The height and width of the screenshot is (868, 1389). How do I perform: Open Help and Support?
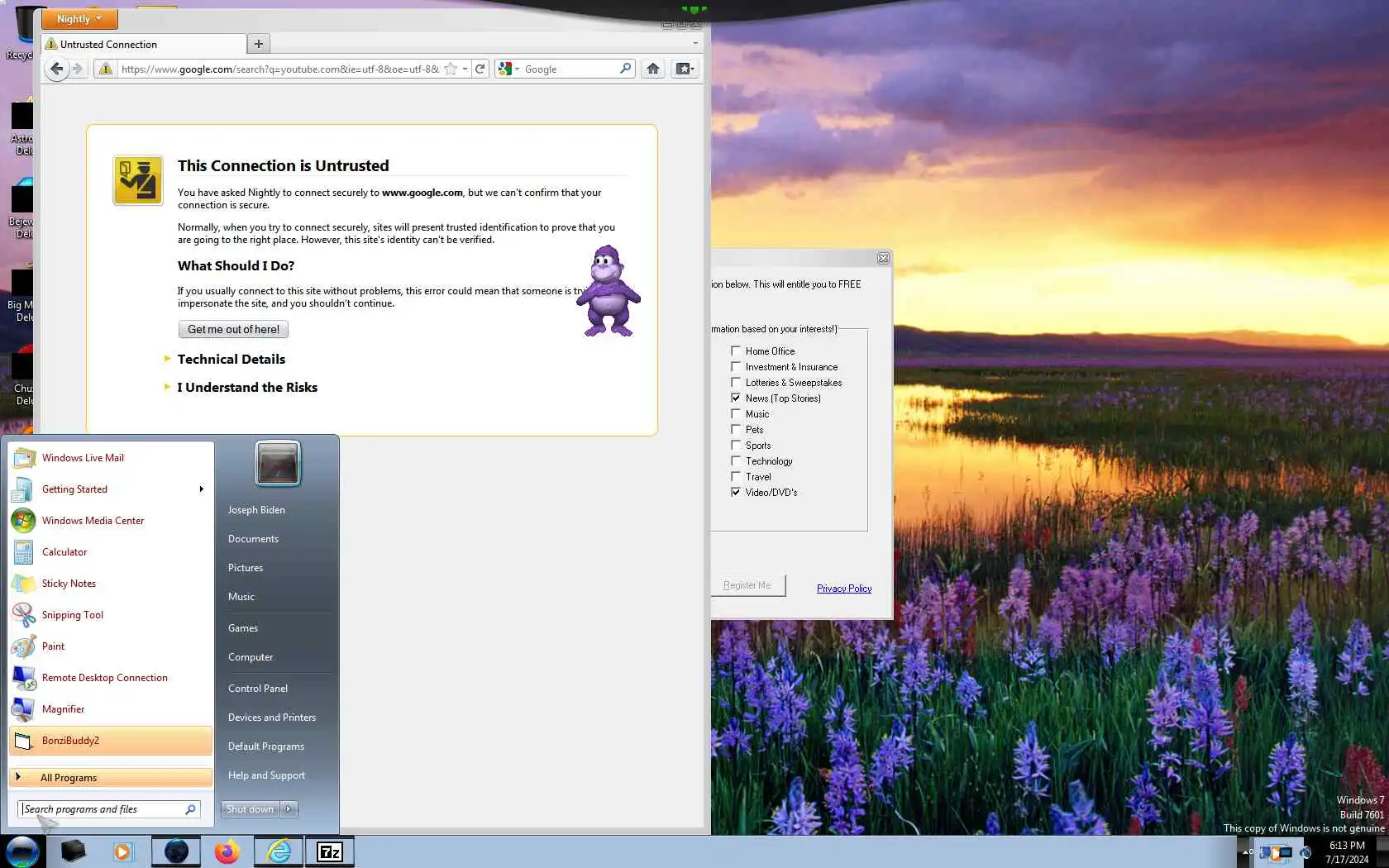[x=266, y=775]
